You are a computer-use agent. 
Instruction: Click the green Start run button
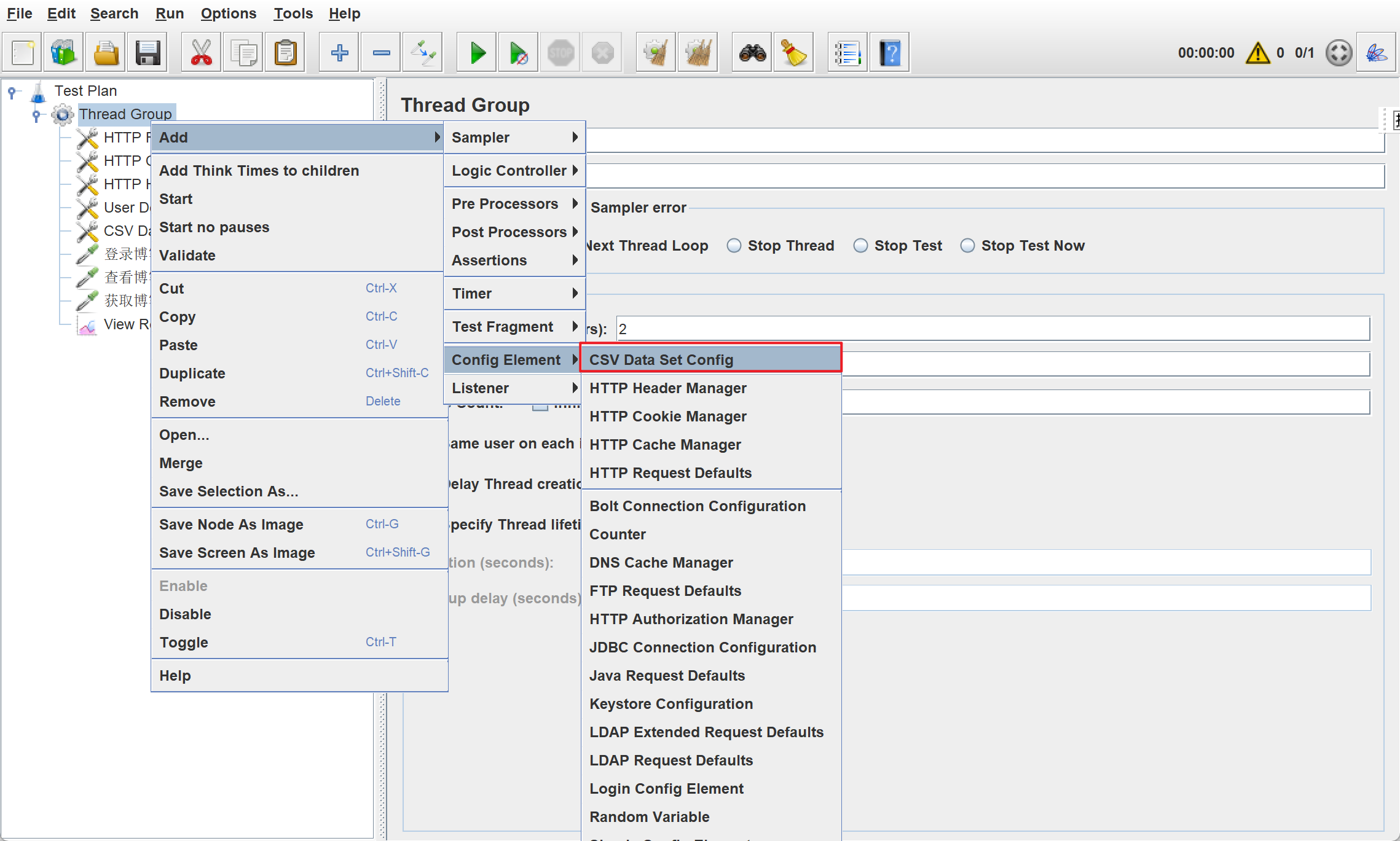(x=477, y=53)
